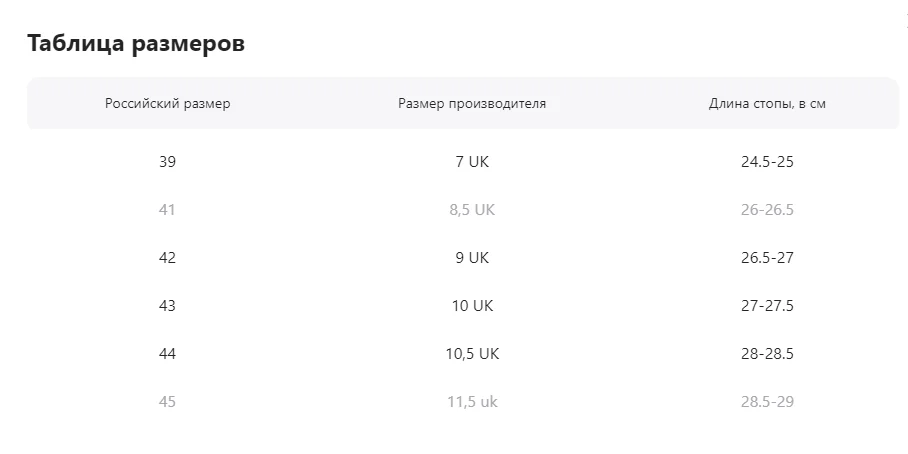Click the "Российский размер" column header
908x454 pixels.
[x=167, y=103]
